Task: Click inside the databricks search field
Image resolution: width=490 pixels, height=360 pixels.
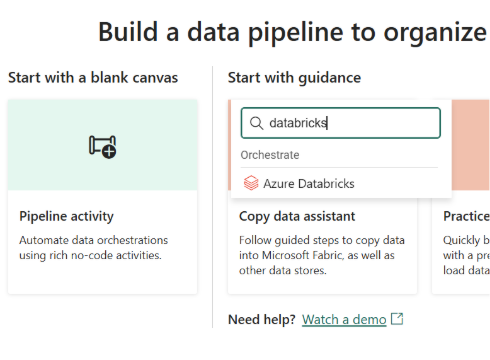Action: 341,123
